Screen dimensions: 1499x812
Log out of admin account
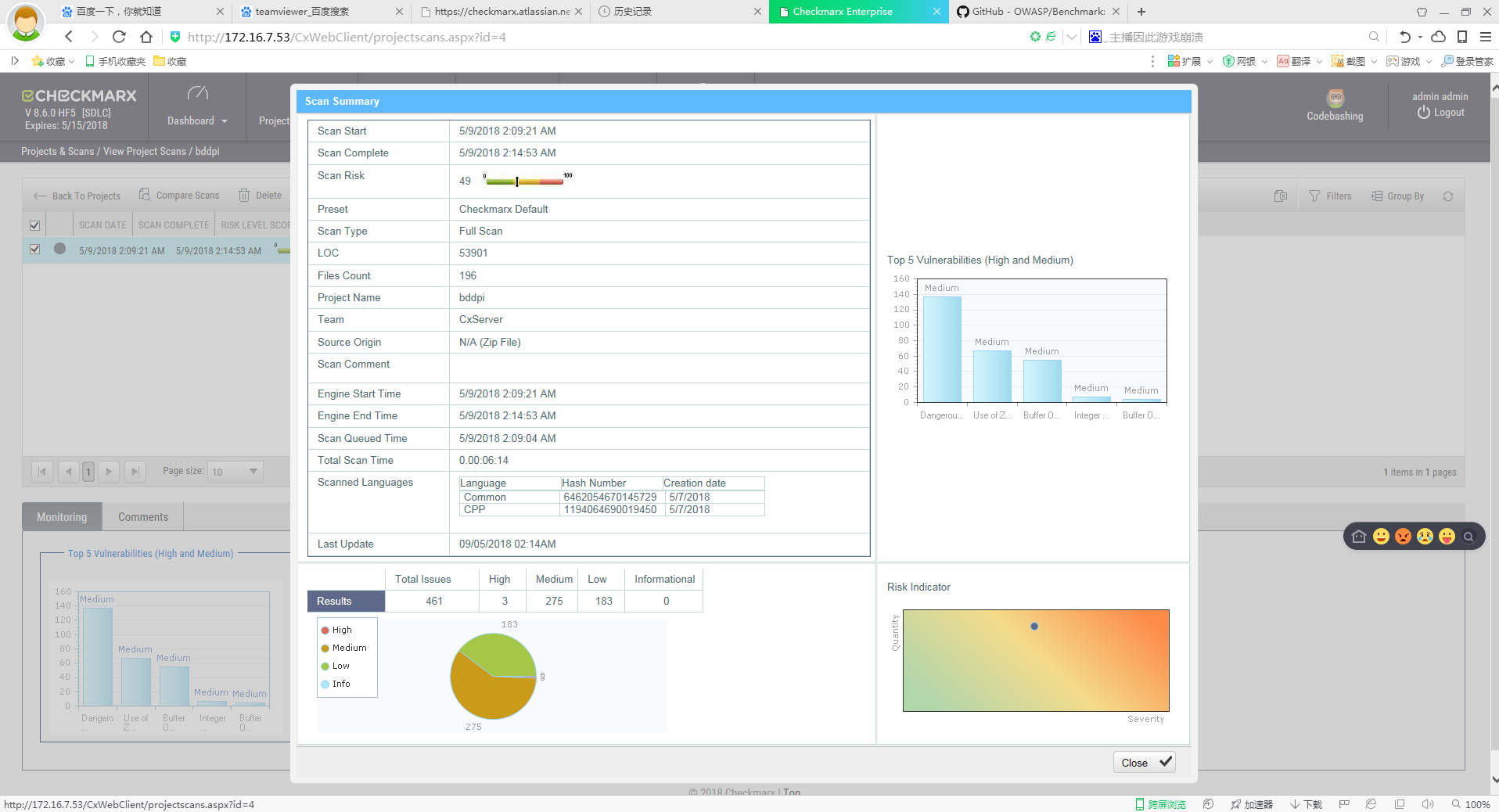pos(1440,113)
